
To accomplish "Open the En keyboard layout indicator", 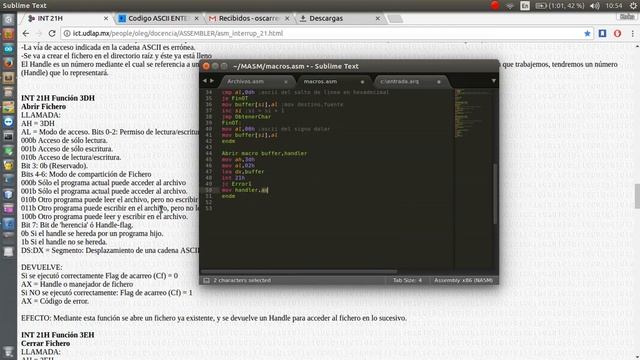I will pos(525,6).
